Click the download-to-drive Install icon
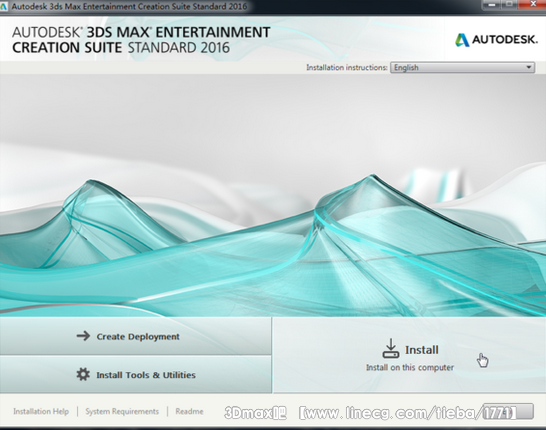 [x=391, y=349]
